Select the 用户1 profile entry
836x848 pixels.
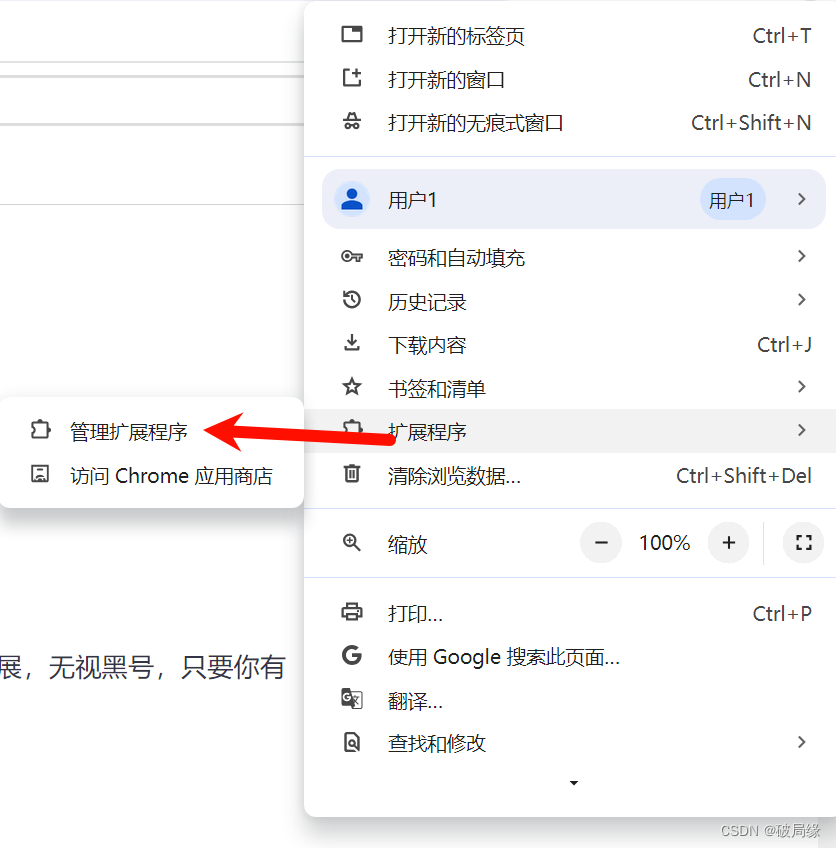click(x=500, y=199)
